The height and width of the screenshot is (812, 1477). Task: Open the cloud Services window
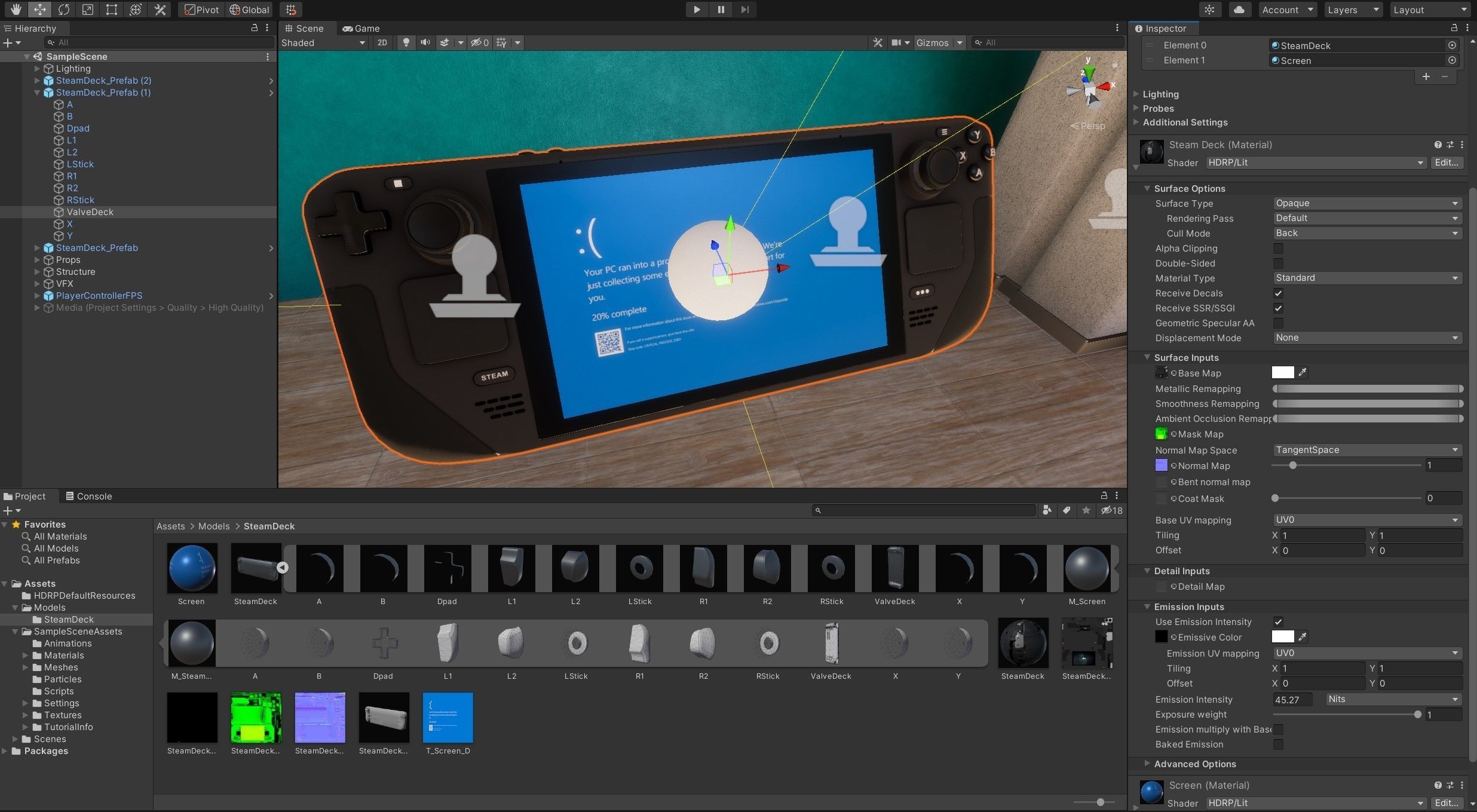[1239, 10]
